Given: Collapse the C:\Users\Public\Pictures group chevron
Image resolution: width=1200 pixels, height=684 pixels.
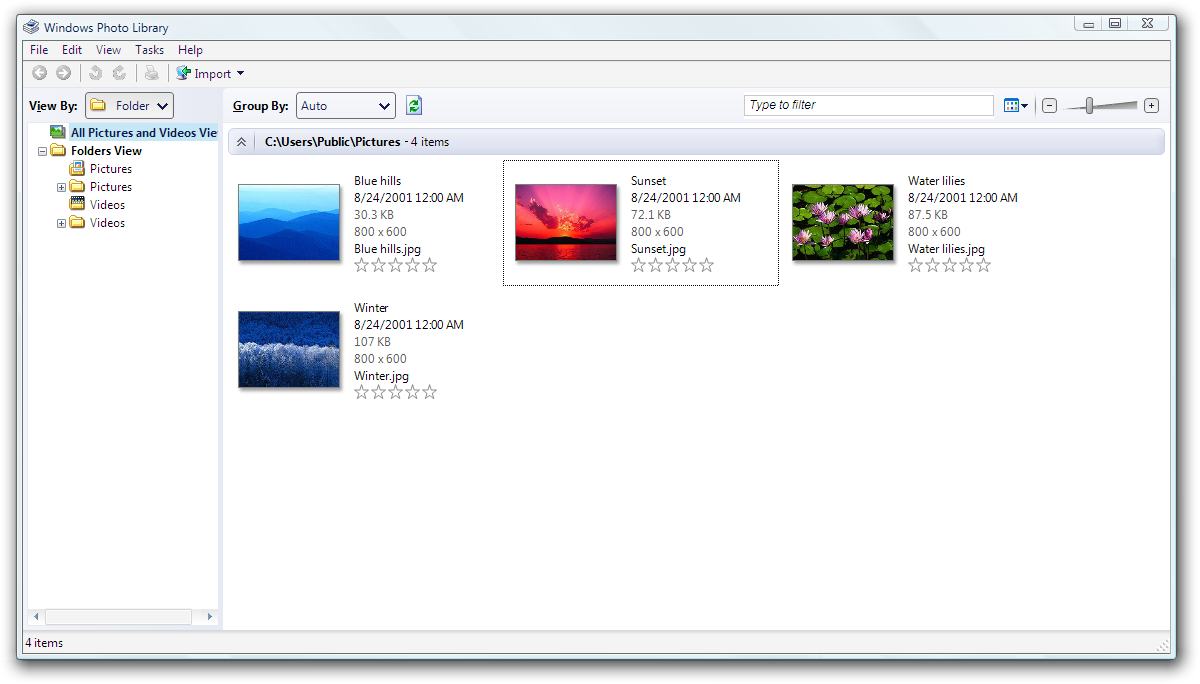Looking at the screenshot, I should click(x=241, y=142).
